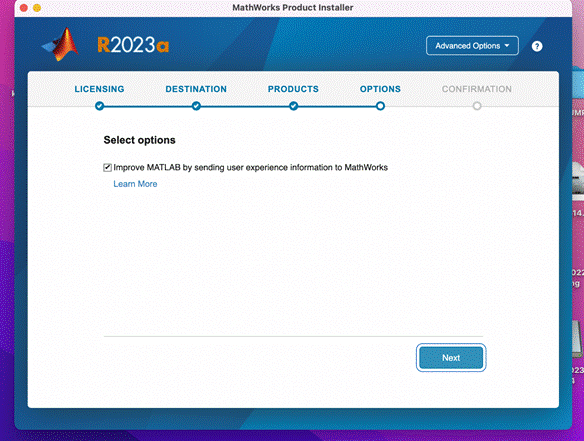
Task: Go to the LICENSING tab
Action: 99,89
